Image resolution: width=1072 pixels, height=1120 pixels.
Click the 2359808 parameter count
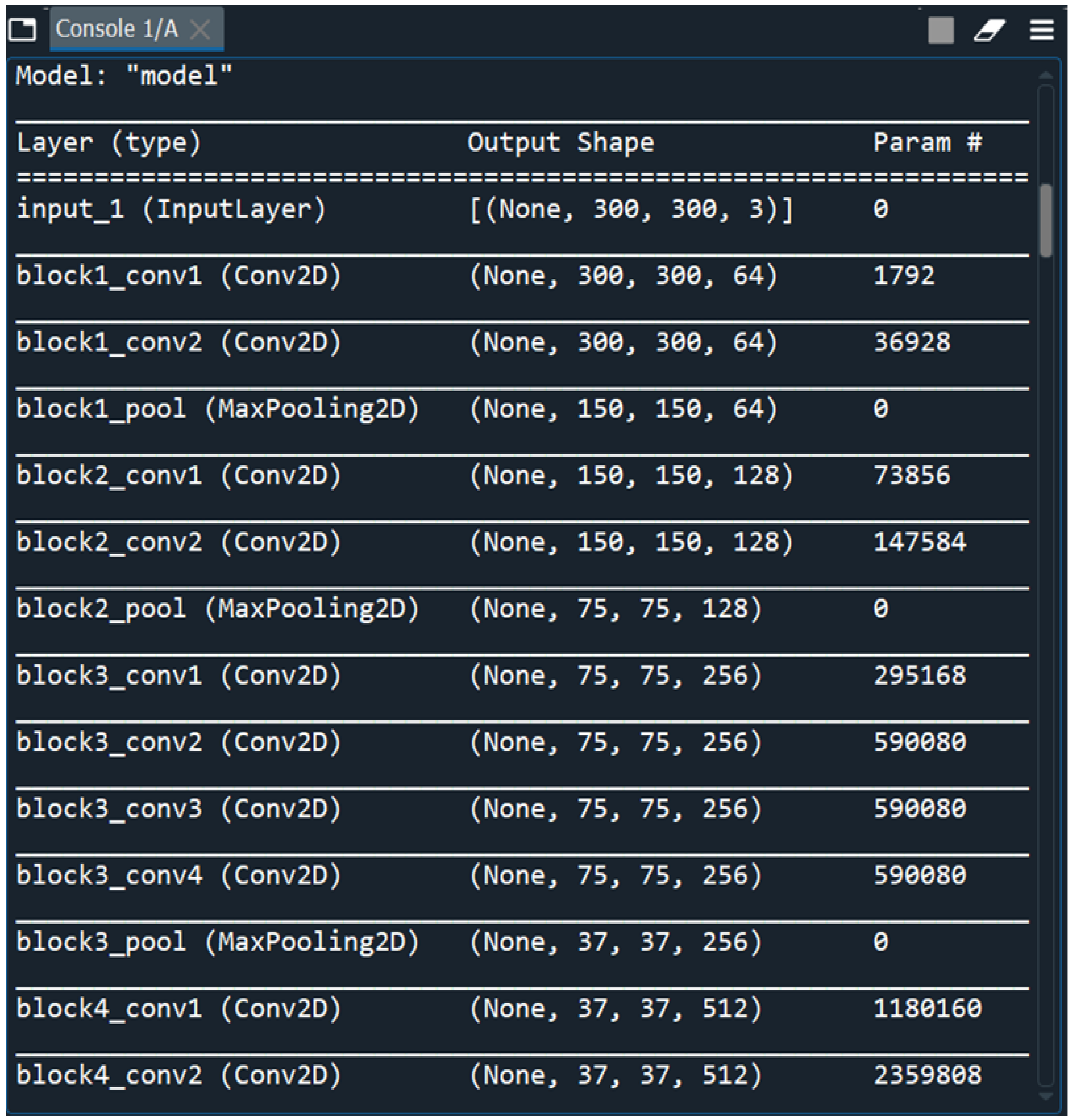pyautogui.click(x=927, y=1075)
